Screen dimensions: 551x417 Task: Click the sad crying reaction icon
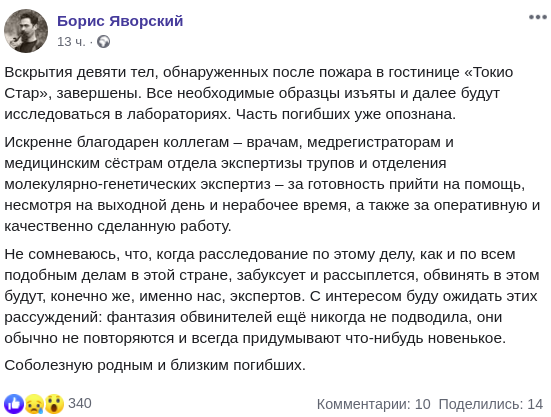coord(34,404)
